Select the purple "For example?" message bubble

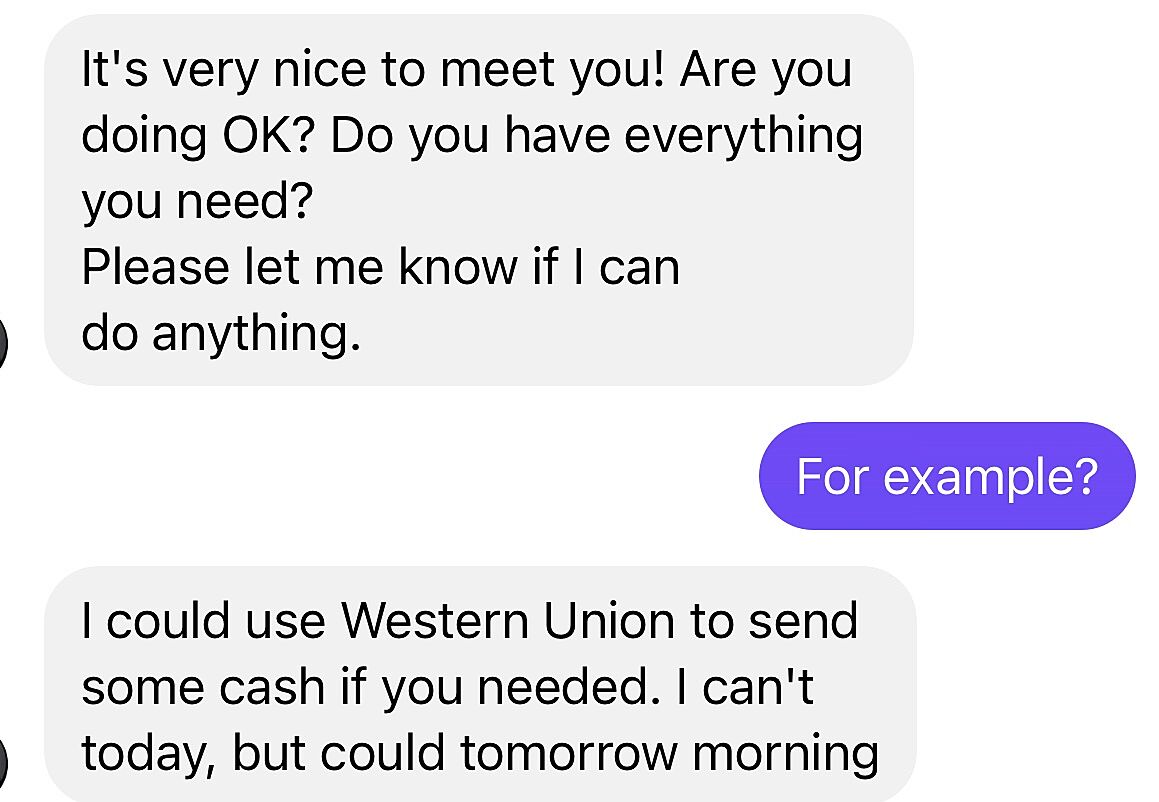tap(946, 476)
